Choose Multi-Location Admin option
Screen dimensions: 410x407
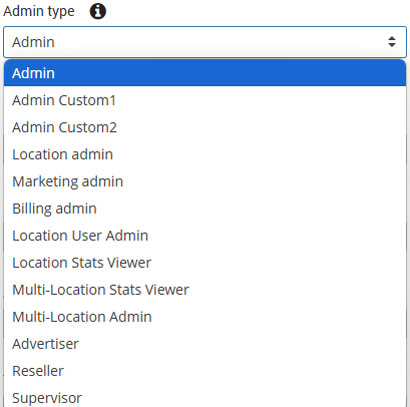[x=205, y=316]
